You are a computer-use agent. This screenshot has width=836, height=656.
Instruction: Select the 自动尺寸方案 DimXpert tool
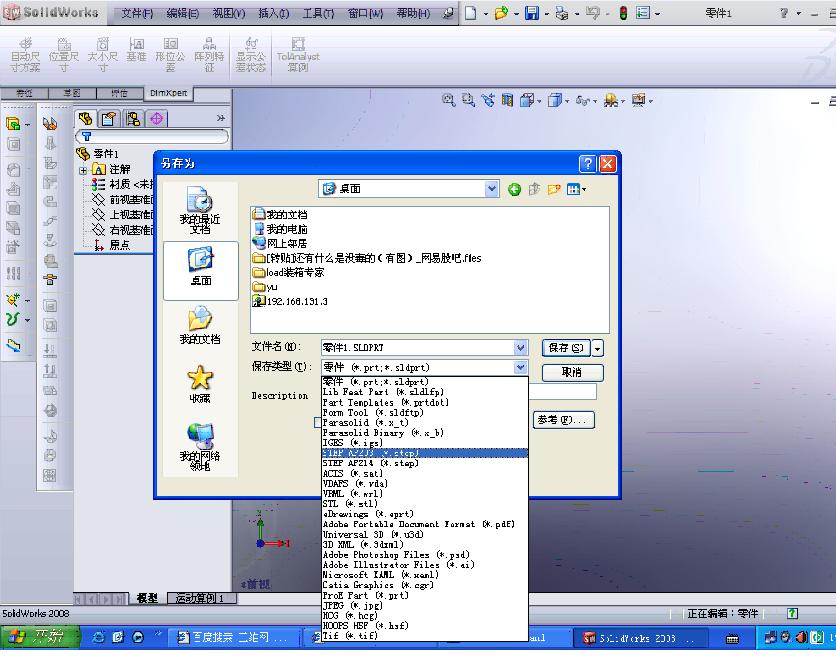coord(25,54)
